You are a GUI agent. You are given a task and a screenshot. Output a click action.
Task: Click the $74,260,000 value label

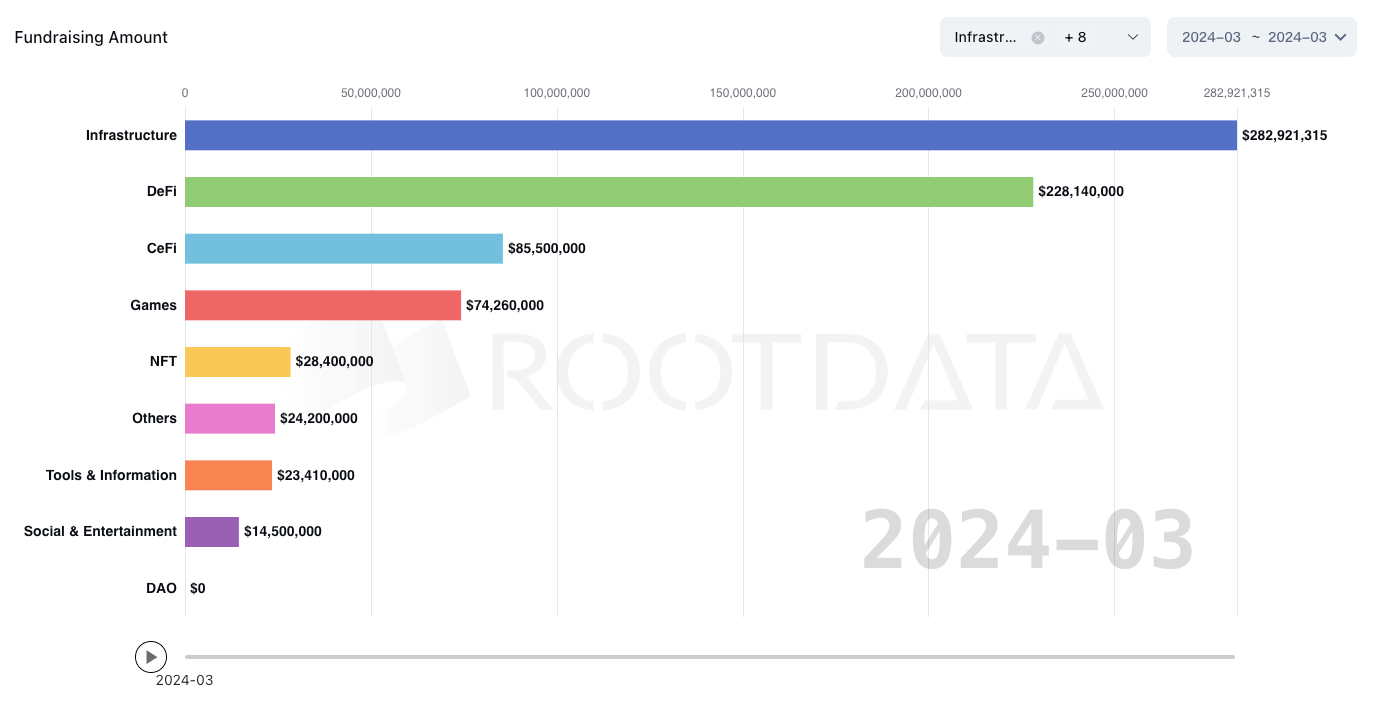point(505,305)
